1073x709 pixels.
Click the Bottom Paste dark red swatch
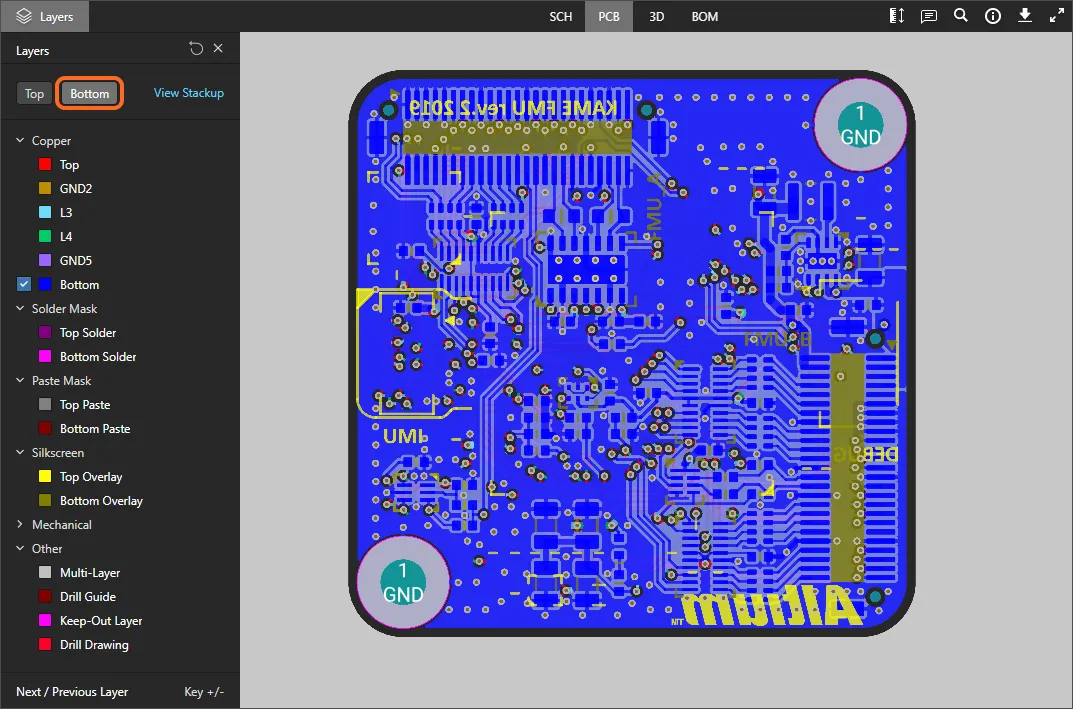[45, 428]
